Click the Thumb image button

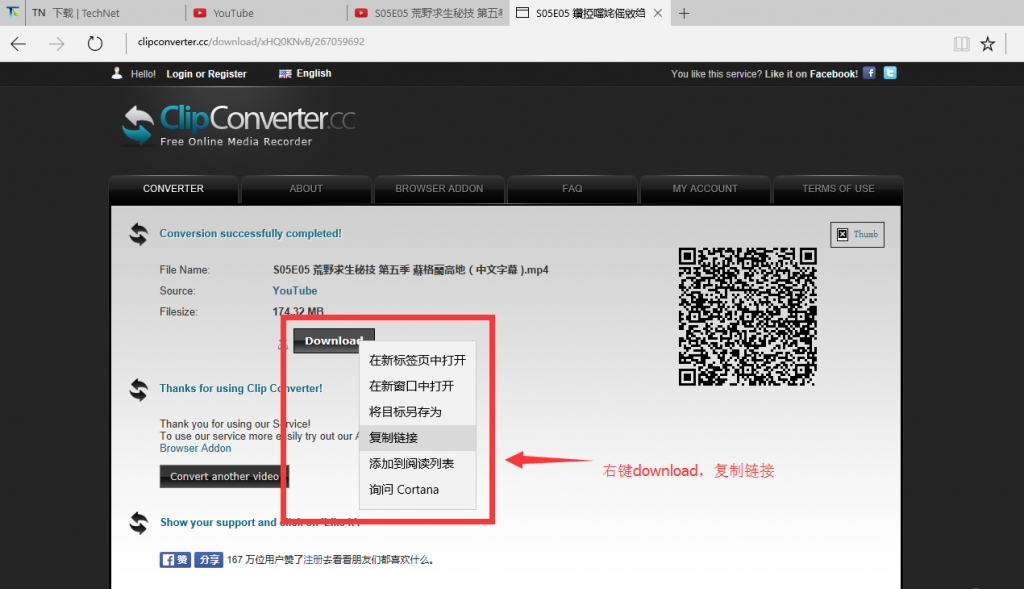(x=857, y=234)
